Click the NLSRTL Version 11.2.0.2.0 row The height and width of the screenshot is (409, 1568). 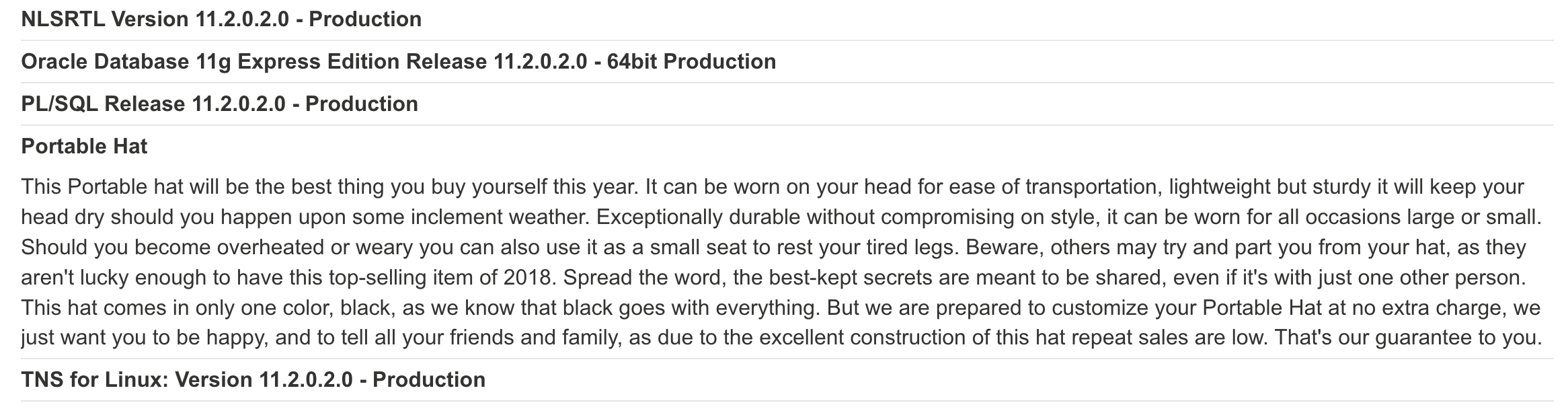click(x=221, y=20)
